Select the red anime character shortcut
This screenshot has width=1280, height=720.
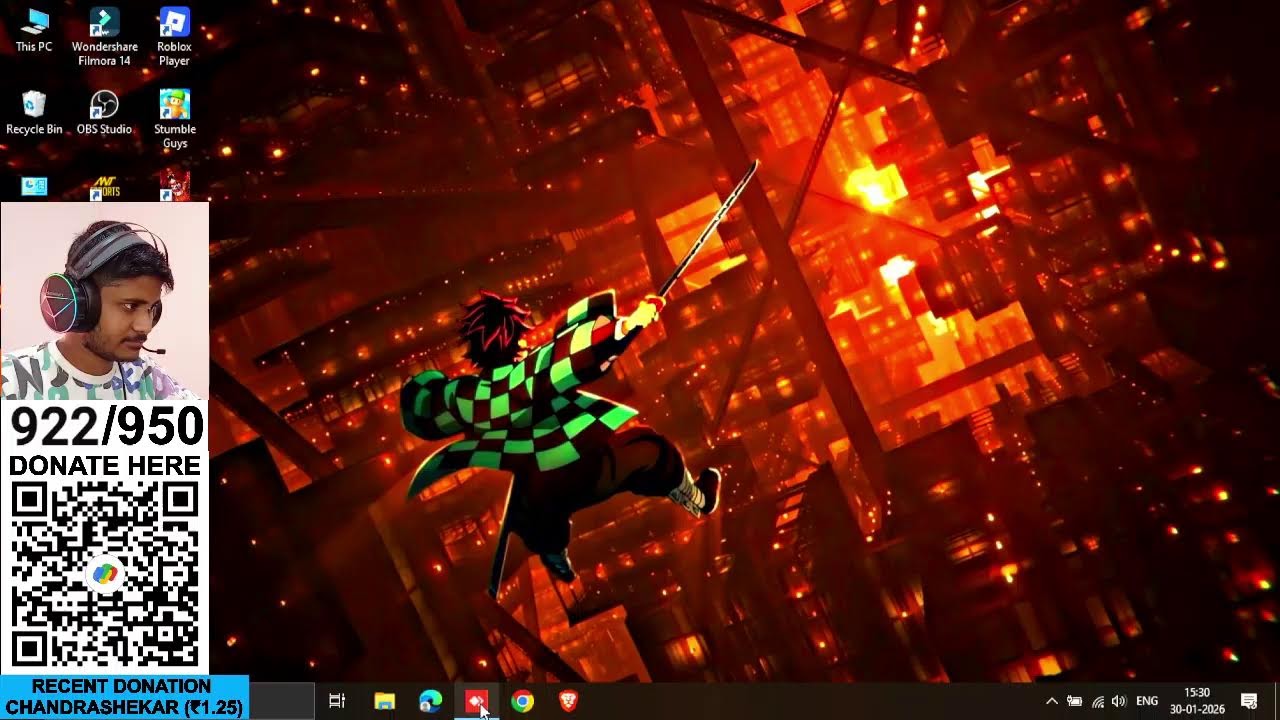(x=174, y=186)
